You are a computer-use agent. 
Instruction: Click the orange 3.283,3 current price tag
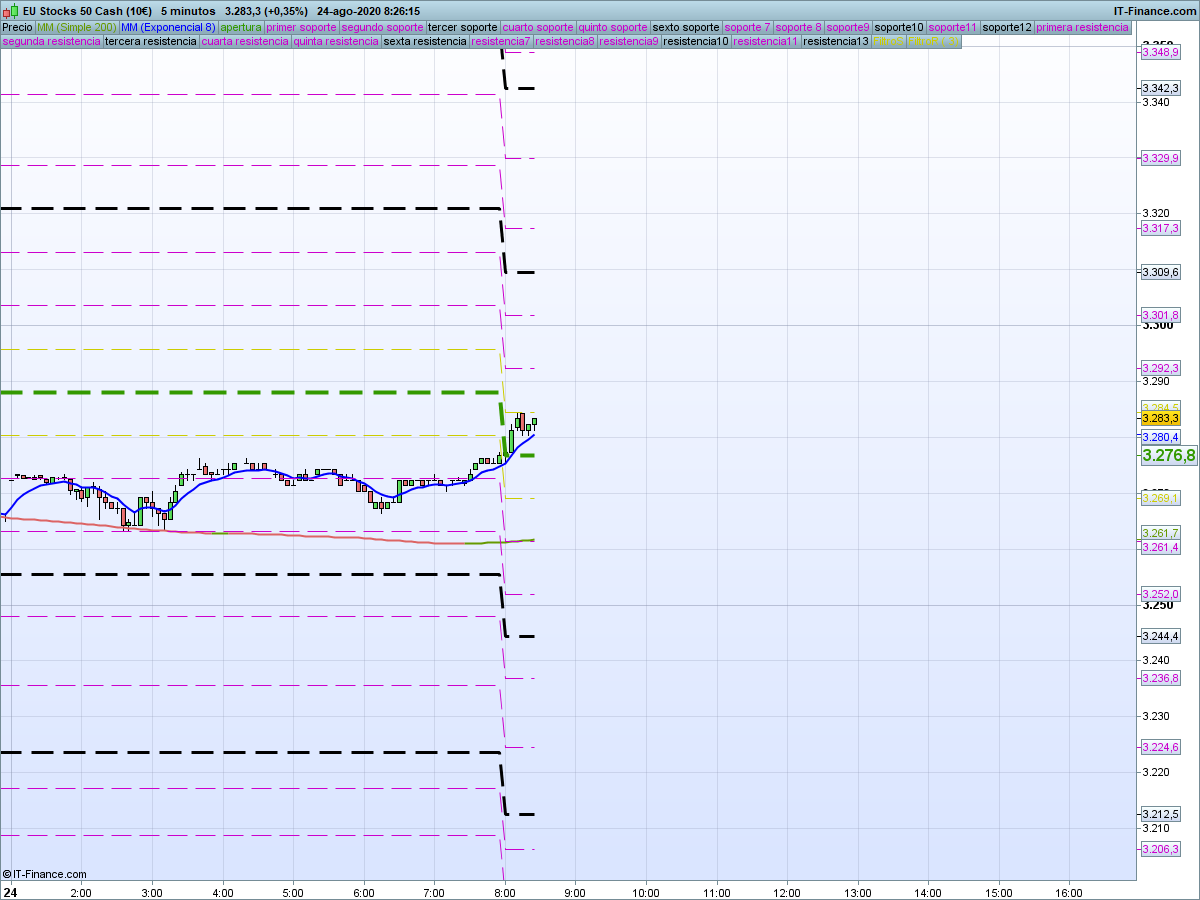point(1160,418)
